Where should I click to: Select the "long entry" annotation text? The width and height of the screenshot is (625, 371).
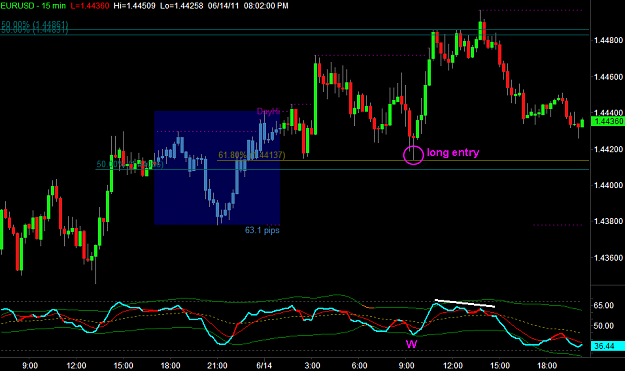coord(453,152)
